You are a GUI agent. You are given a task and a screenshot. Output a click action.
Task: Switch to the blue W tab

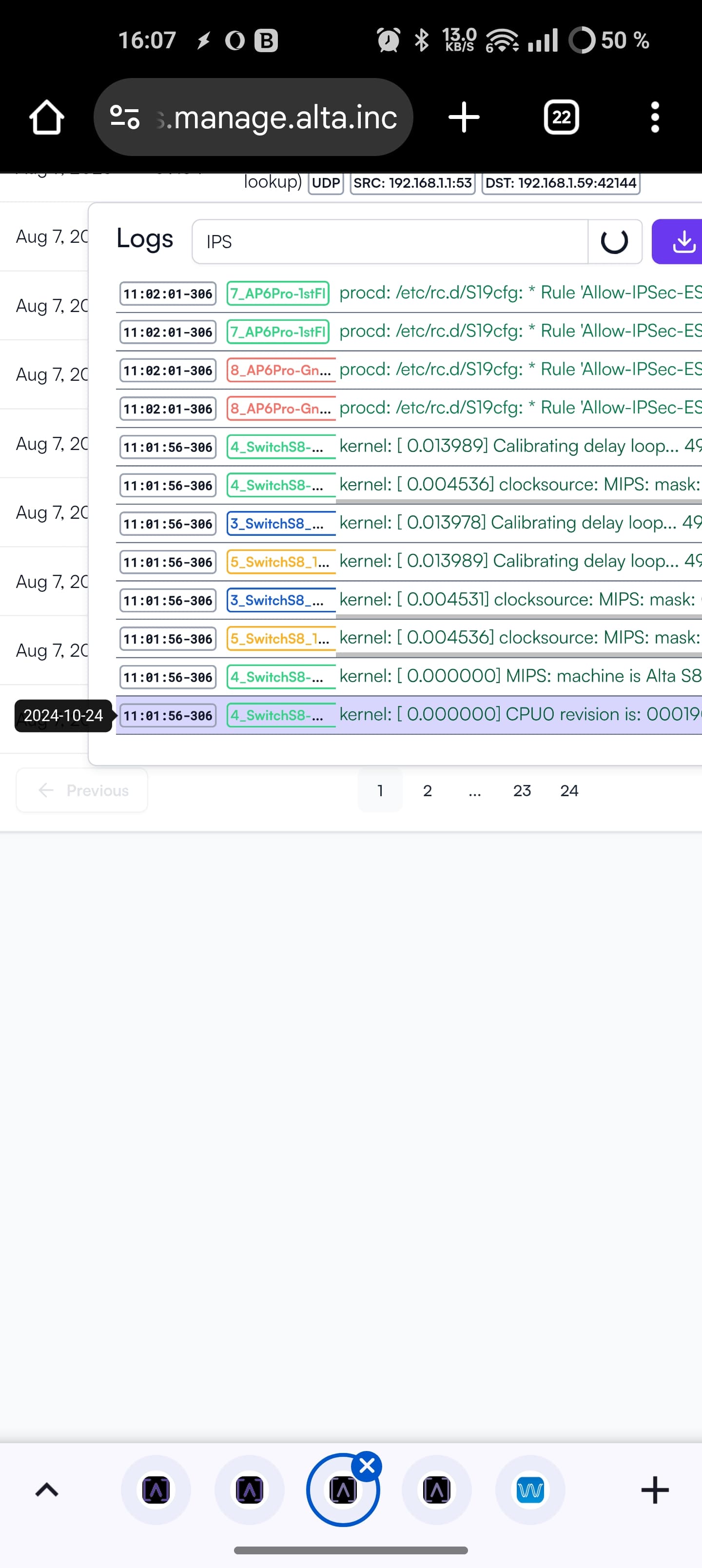tap(530, 1490)
